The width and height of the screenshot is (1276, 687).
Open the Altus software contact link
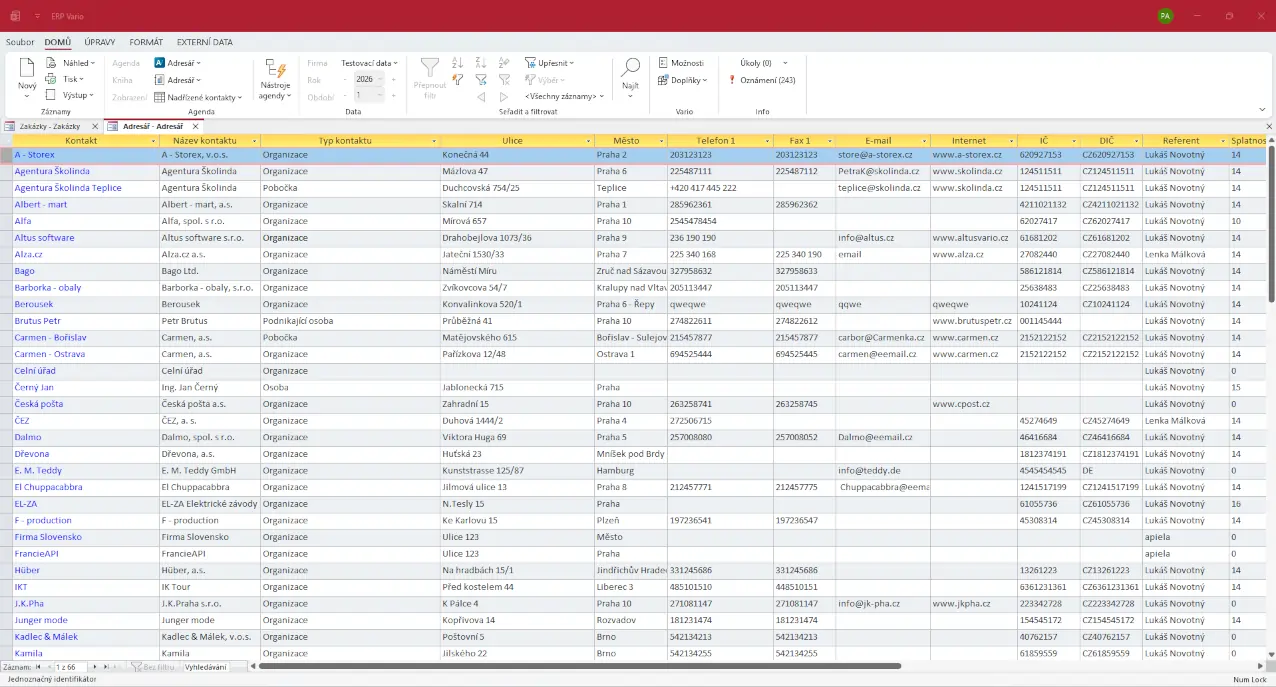tap(44, 238)
